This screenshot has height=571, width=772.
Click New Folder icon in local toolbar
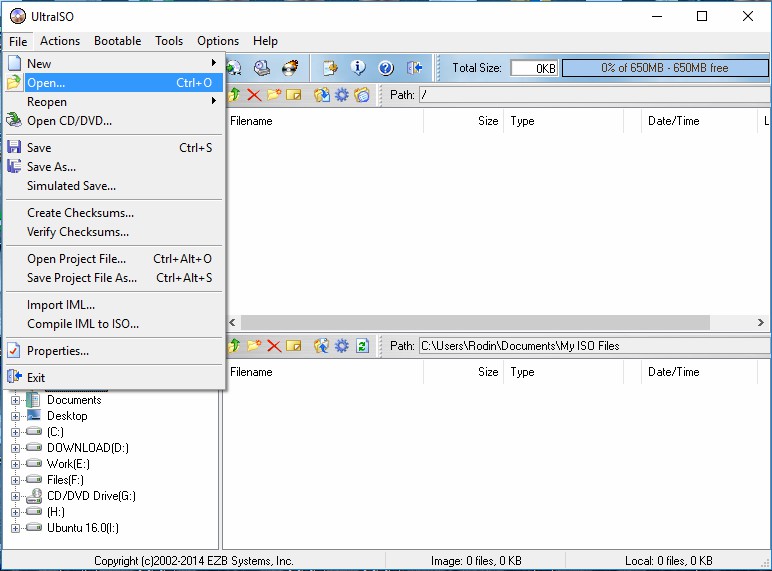pyautogui.click(x=254, y=346)
